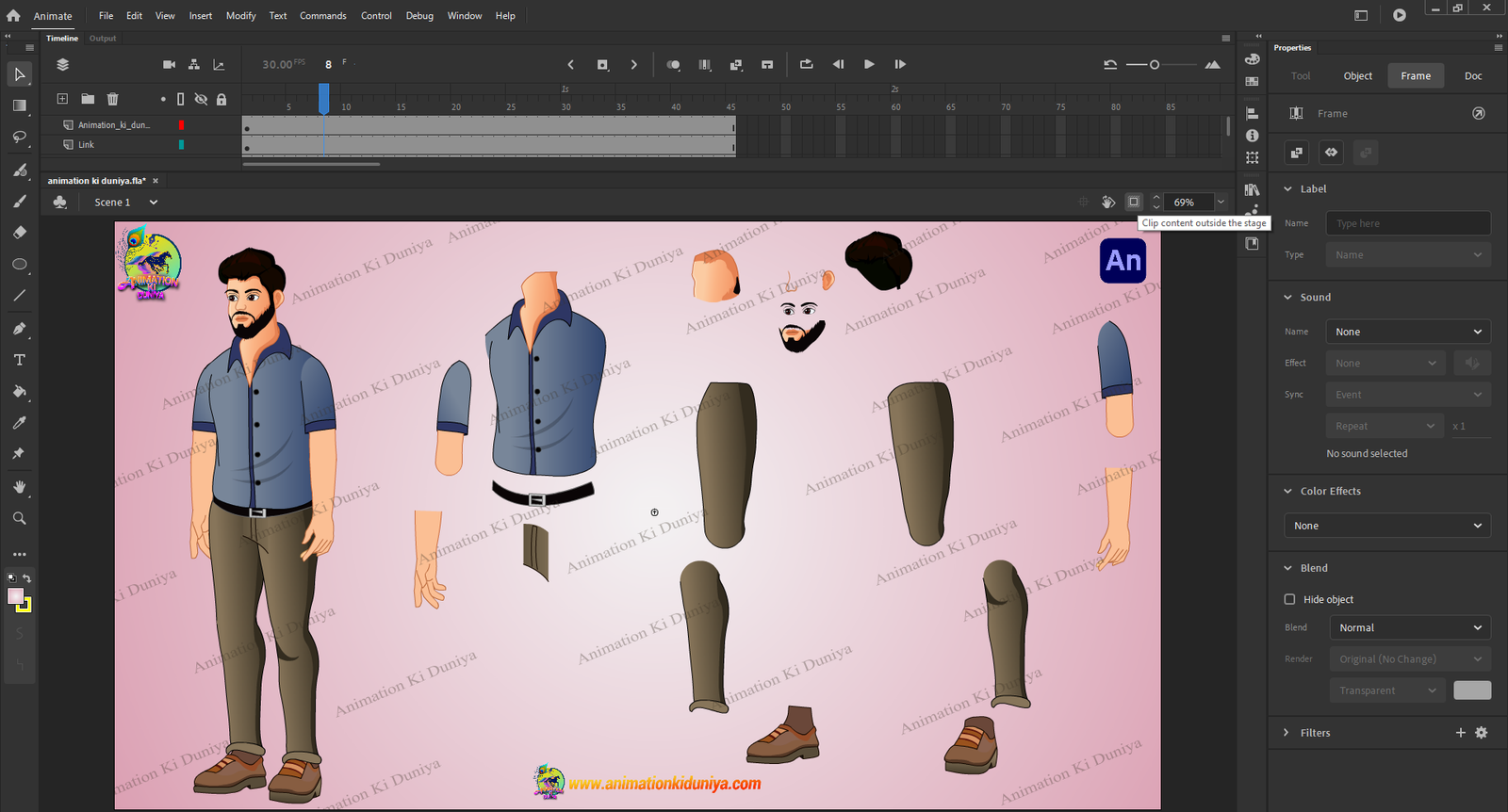Click the Link layer teal color swatch

tap(181, 145)
